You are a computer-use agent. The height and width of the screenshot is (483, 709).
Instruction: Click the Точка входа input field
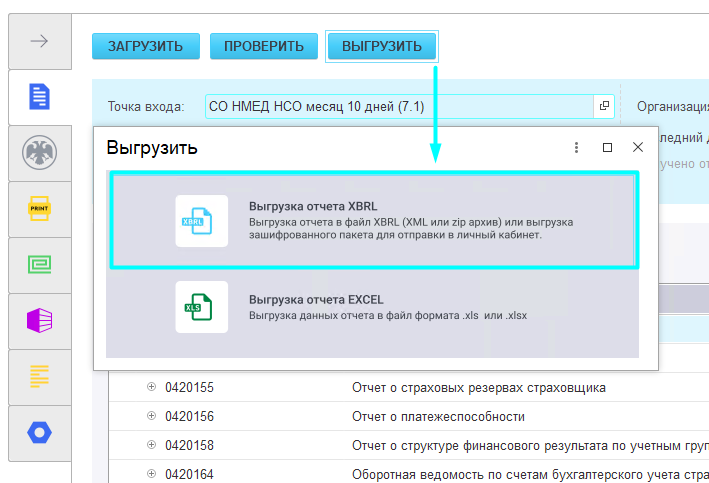click(400, 106)
